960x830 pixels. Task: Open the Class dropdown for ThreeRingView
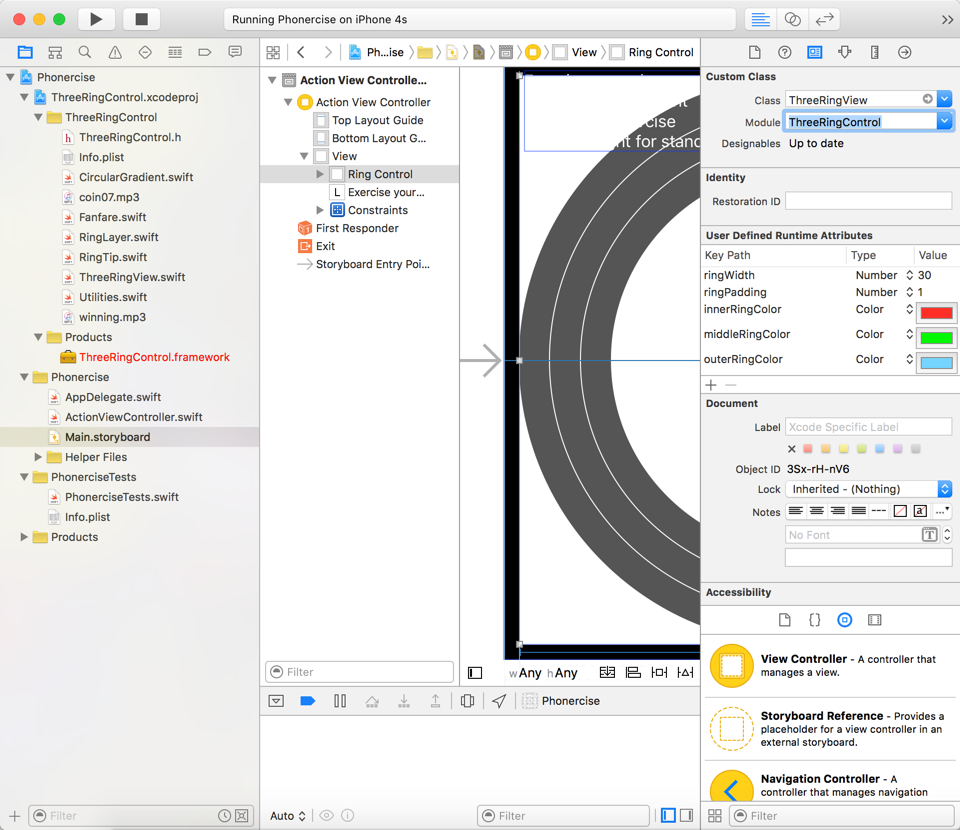tap(945, 99)
